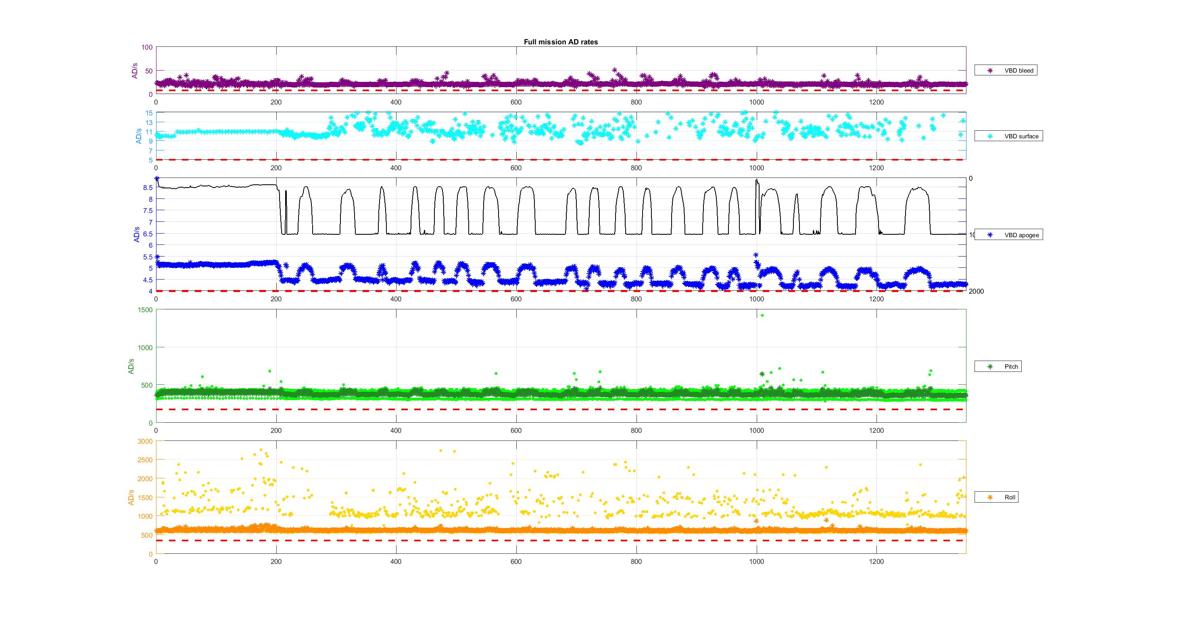Select the Pitch legend entry

(1000, 366)
